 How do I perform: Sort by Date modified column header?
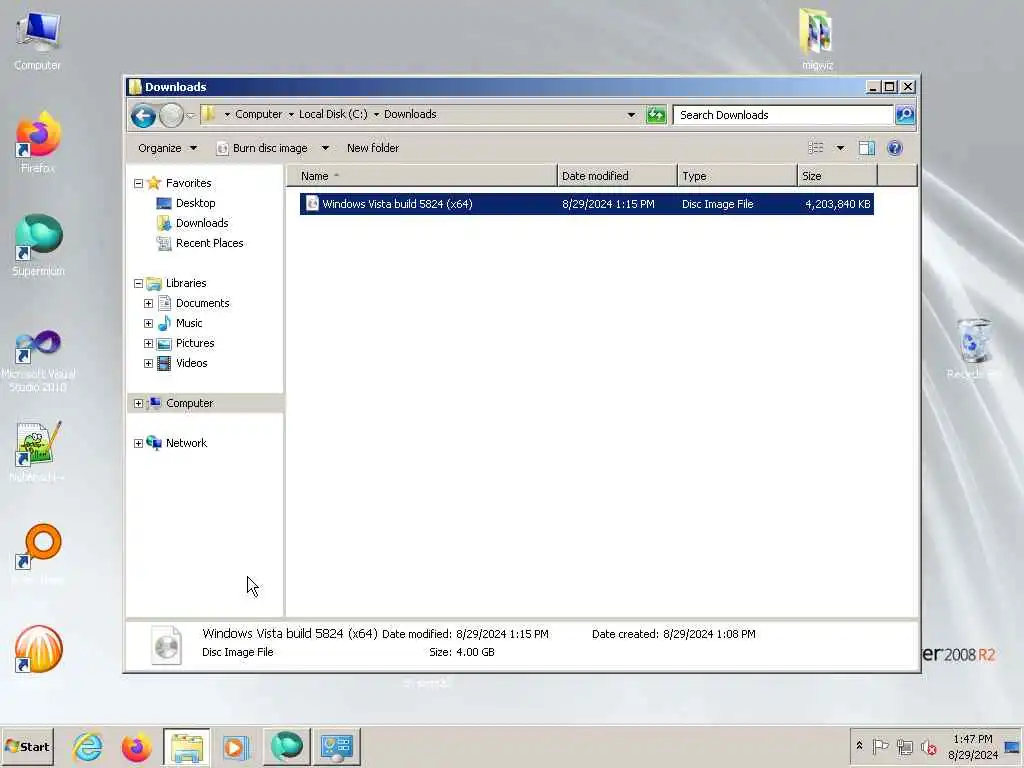click(x=617, y=176)
